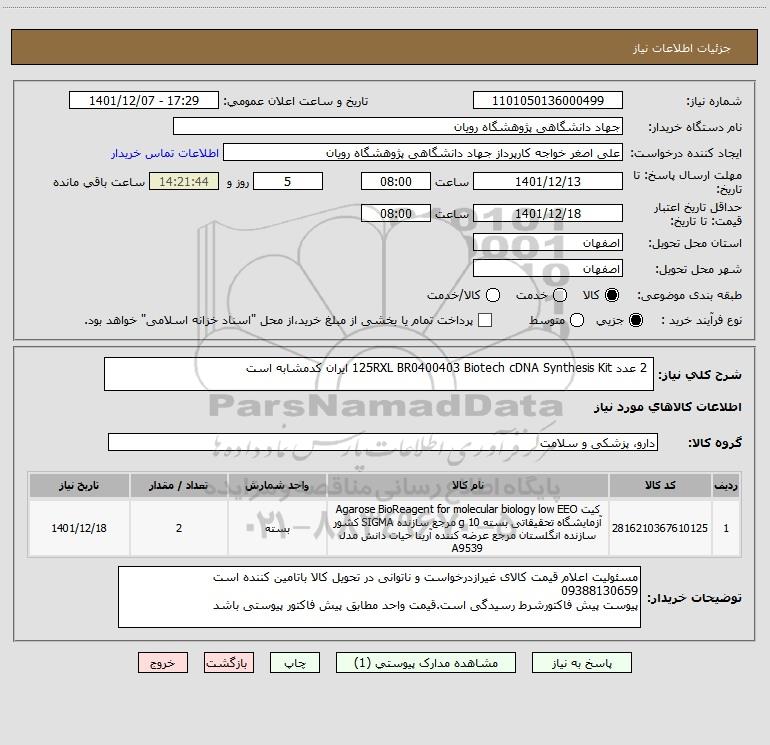Viewport: 770px width, 745px height.
Task: Click the response deadline time 08:00 field
Action: click(x=396, y=182)
